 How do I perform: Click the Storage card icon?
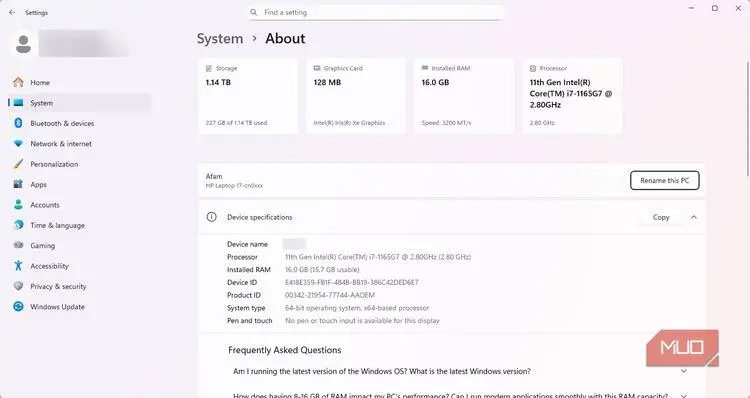click(209, 68)
